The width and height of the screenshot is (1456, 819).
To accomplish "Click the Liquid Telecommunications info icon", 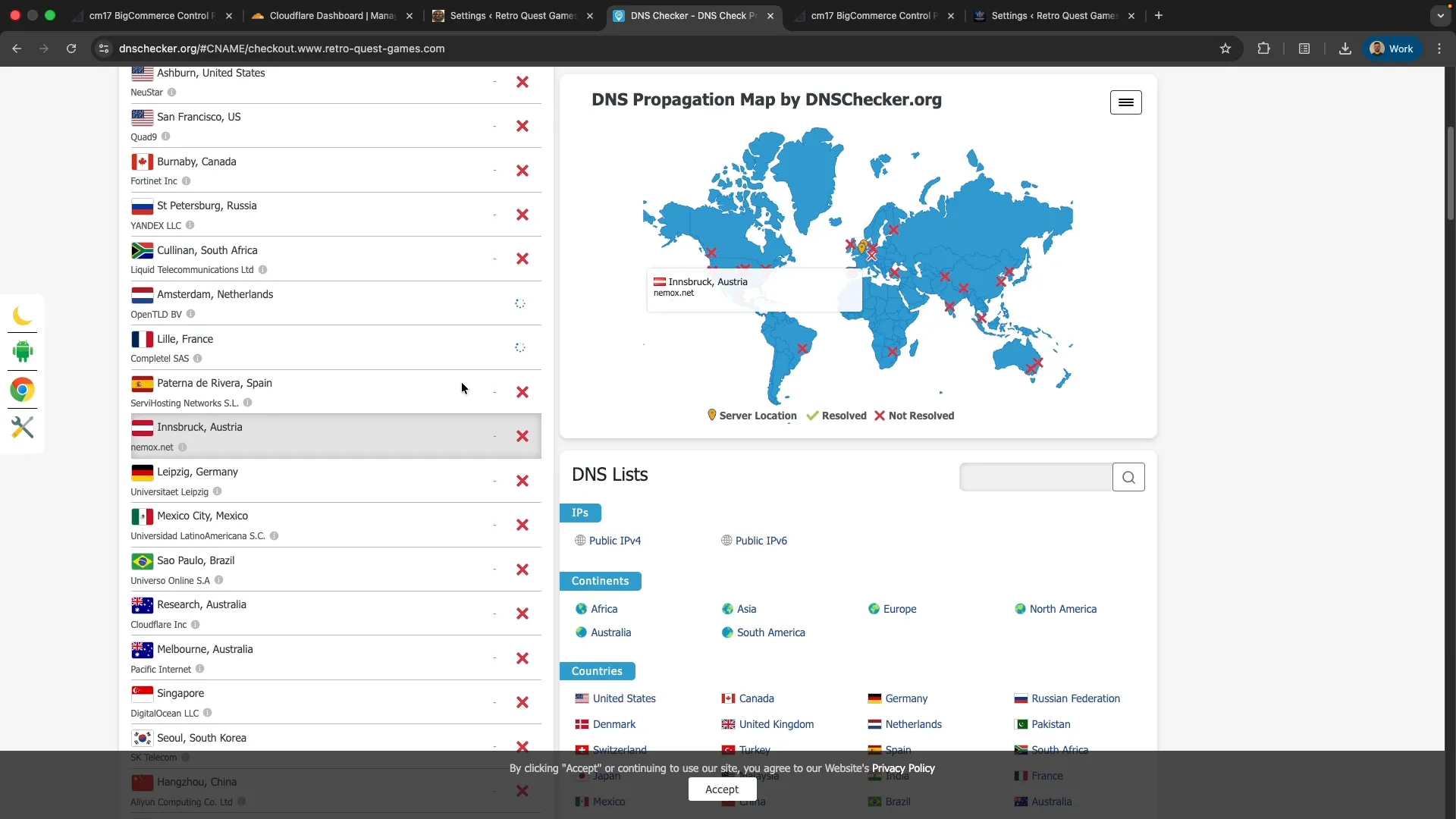I will 262,270.
